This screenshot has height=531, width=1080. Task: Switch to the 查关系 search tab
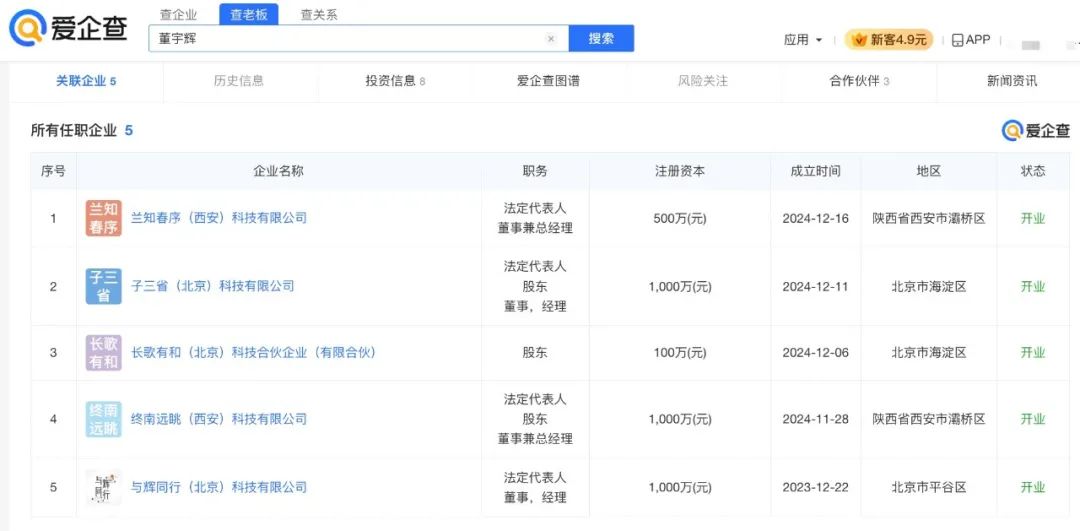pos(319,14)
